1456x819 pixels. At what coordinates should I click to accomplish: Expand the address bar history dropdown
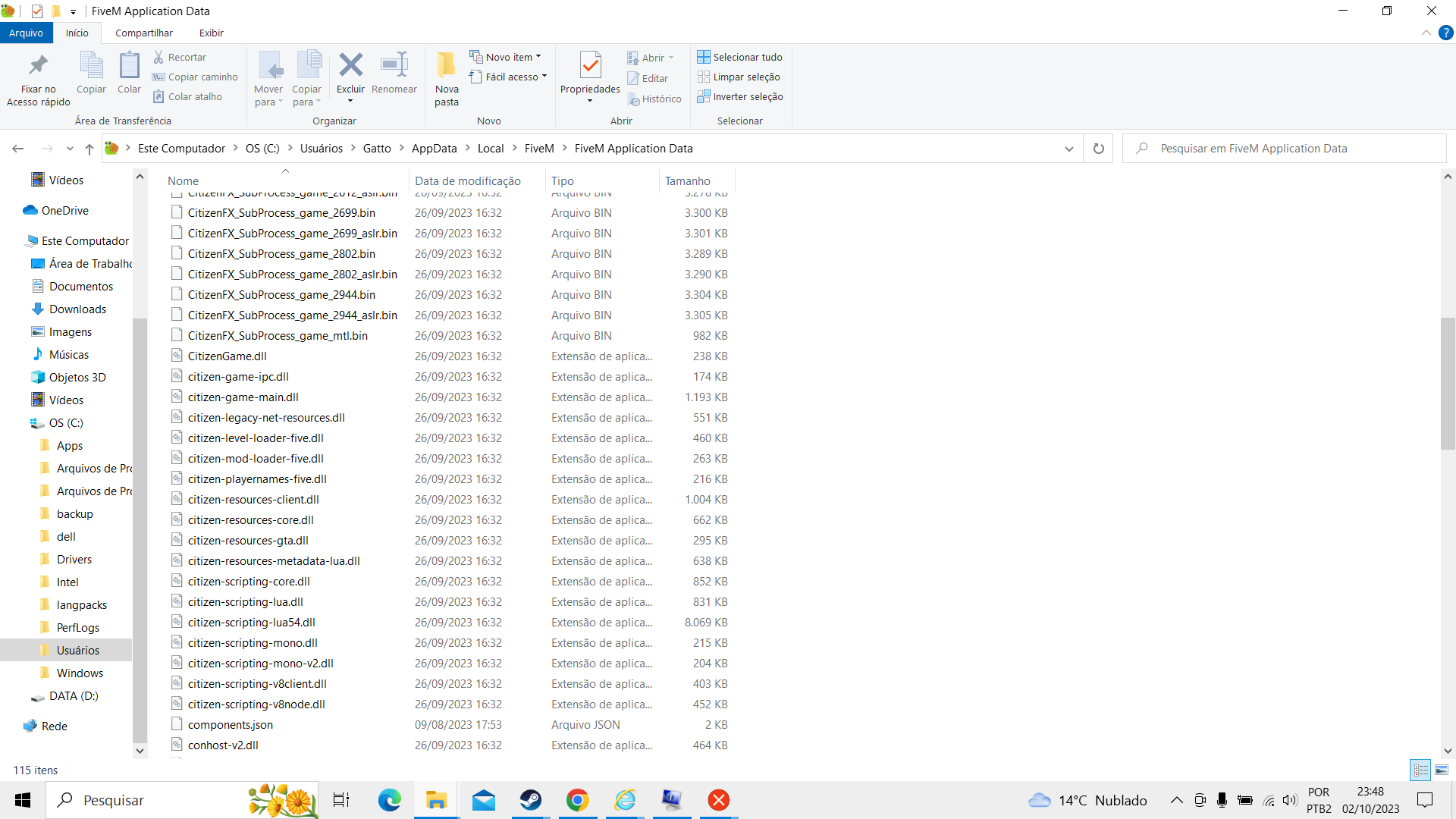[1069, 149]
